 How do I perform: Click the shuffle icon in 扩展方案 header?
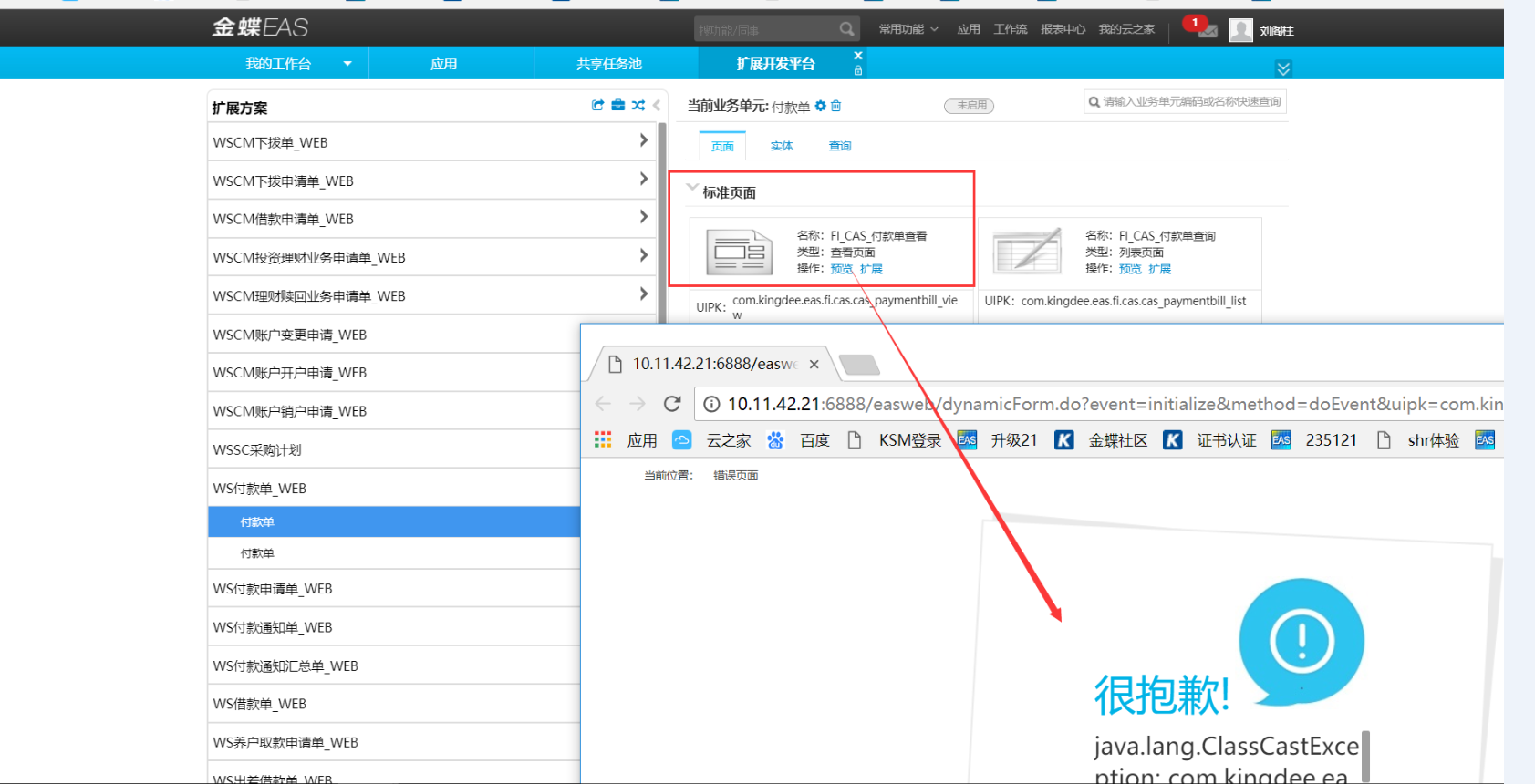click(638, 105)
